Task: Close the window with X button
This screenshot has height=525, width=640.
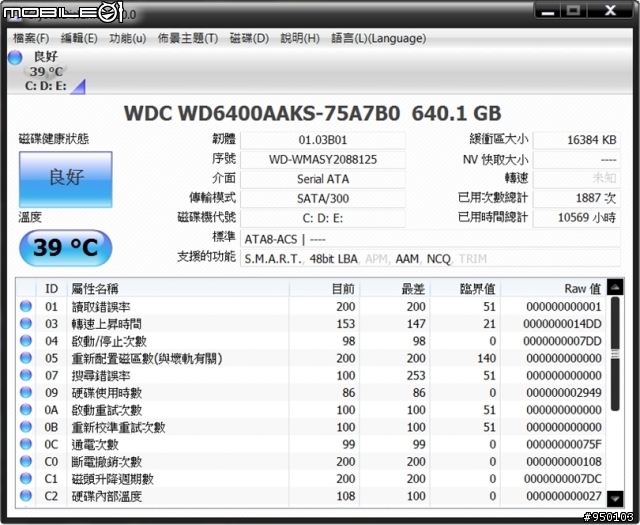Action: [x=610, y=10]
